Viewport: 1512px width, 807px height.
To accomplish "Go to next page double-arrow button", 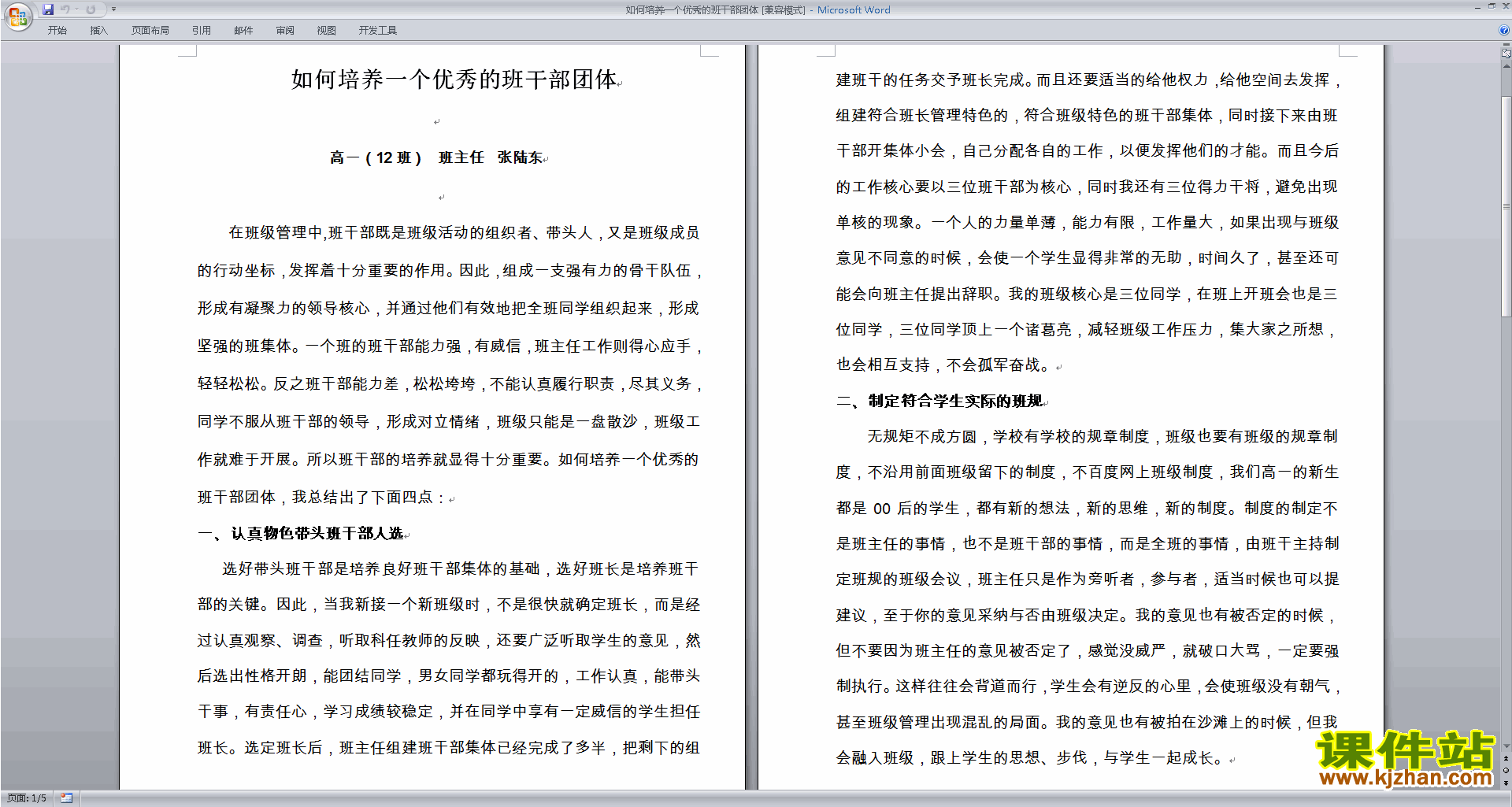I will (1506, 783).
